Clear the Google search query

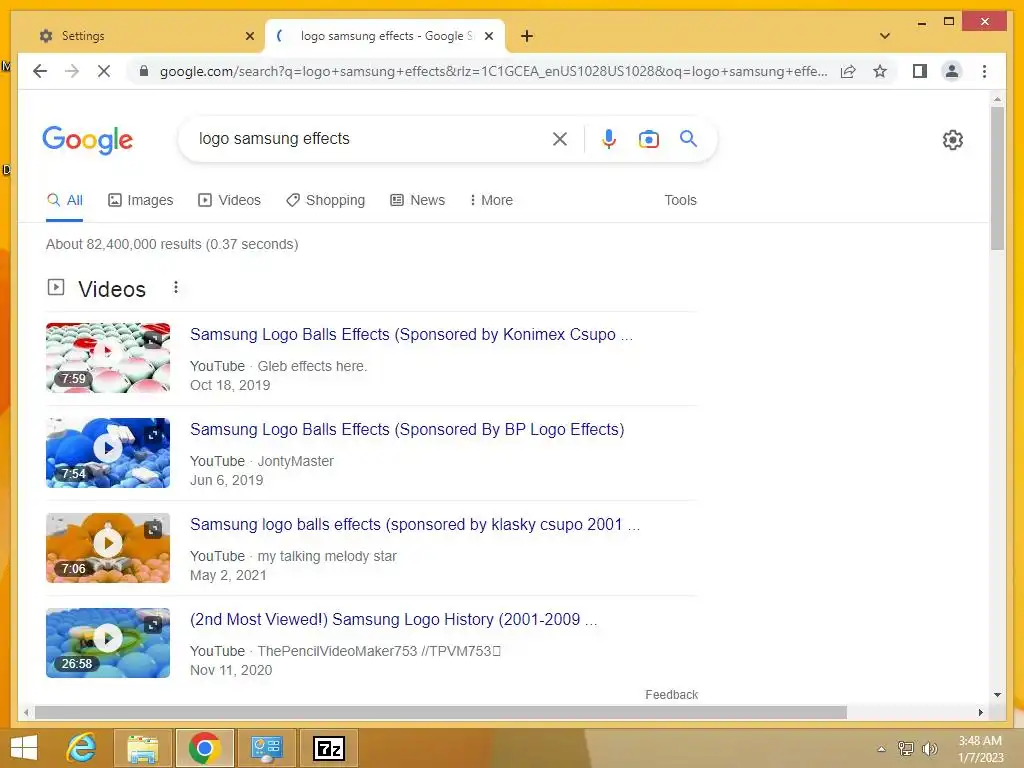click(560, 138)
